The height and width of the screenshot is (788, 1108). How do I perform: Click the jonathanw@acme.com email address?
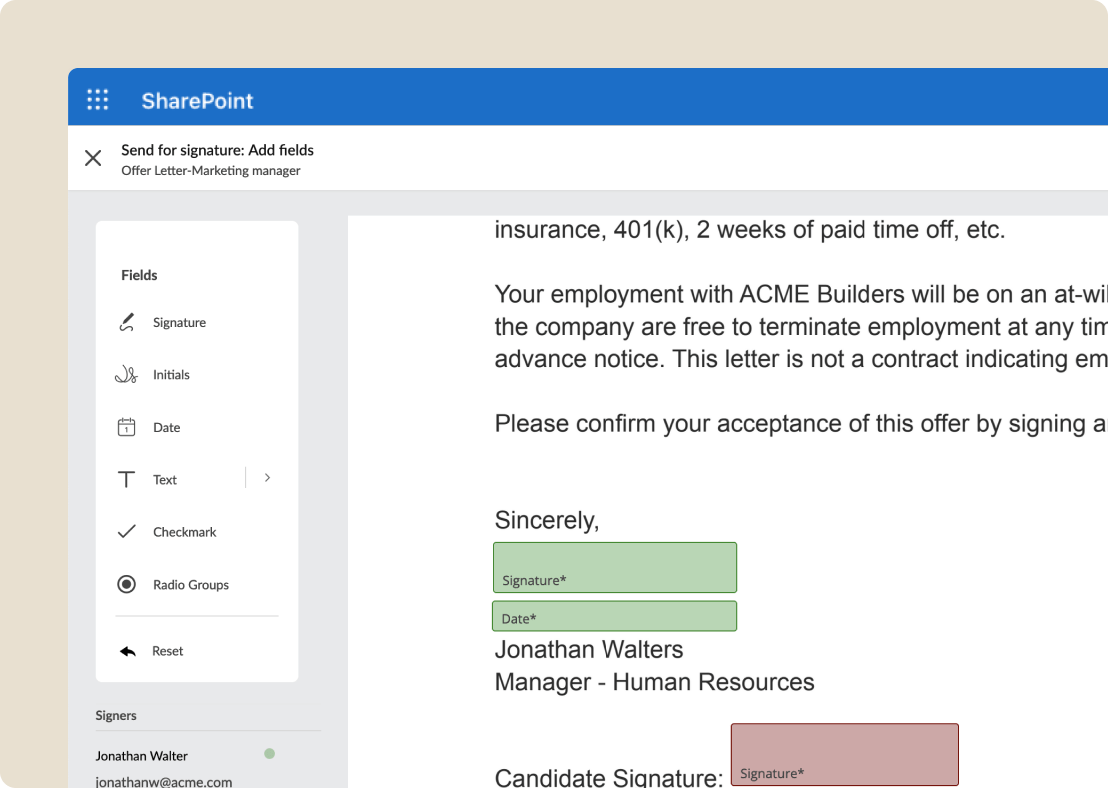[x=163, y=781]
